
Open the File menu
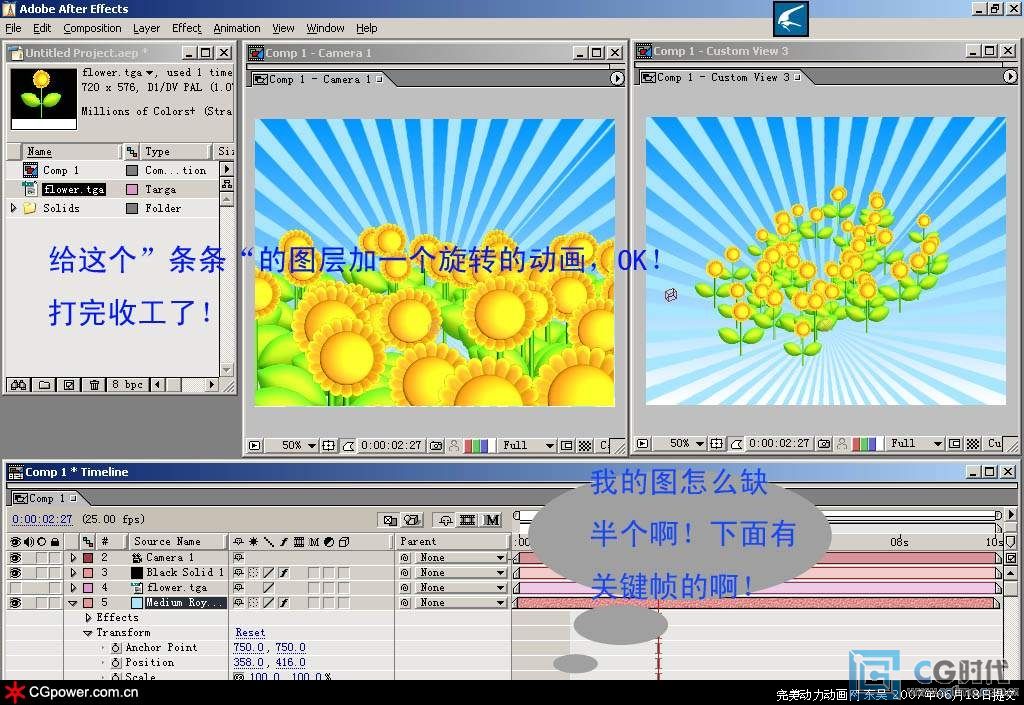coord(13,28)
